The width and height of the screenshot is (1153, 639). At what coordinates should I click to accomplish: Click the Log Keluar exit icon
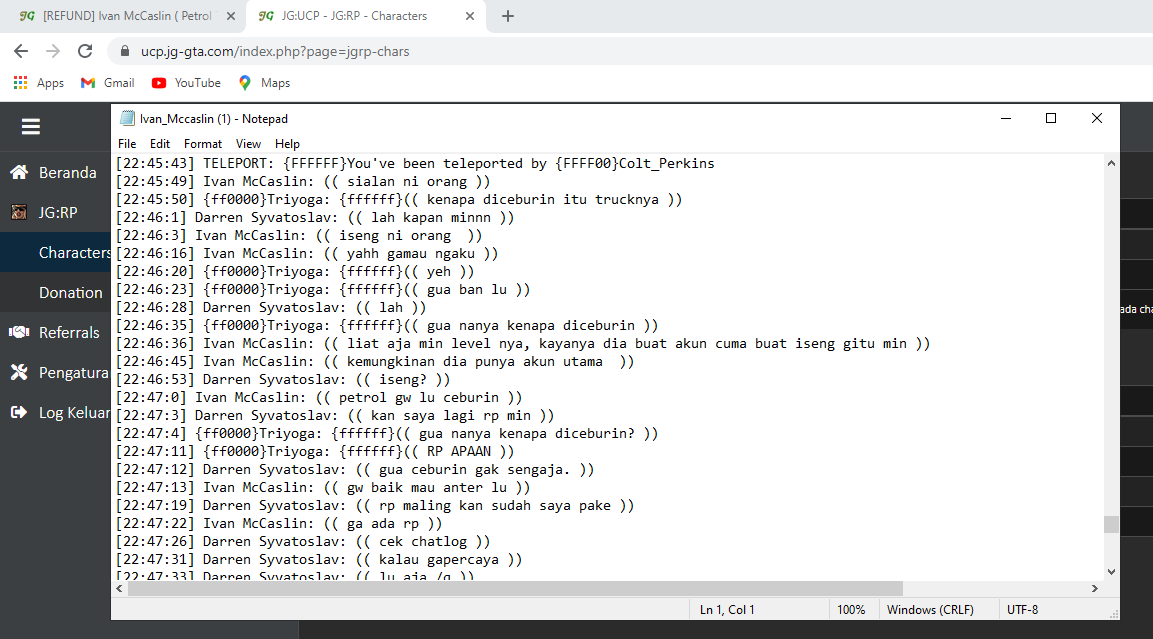pyautogui.click(x=19, y=413)
